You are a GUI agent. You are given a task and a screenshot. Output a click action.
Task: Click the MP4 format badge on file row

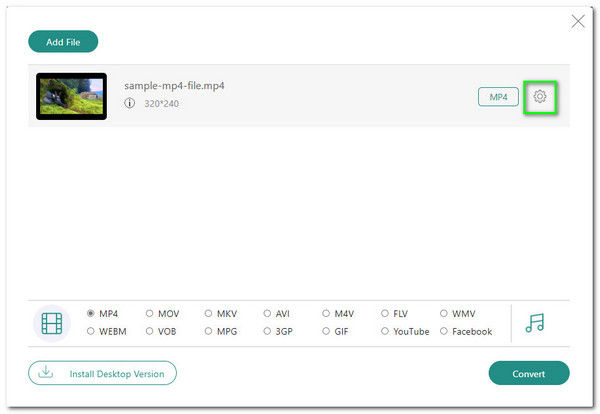click(x=498, y=97)
